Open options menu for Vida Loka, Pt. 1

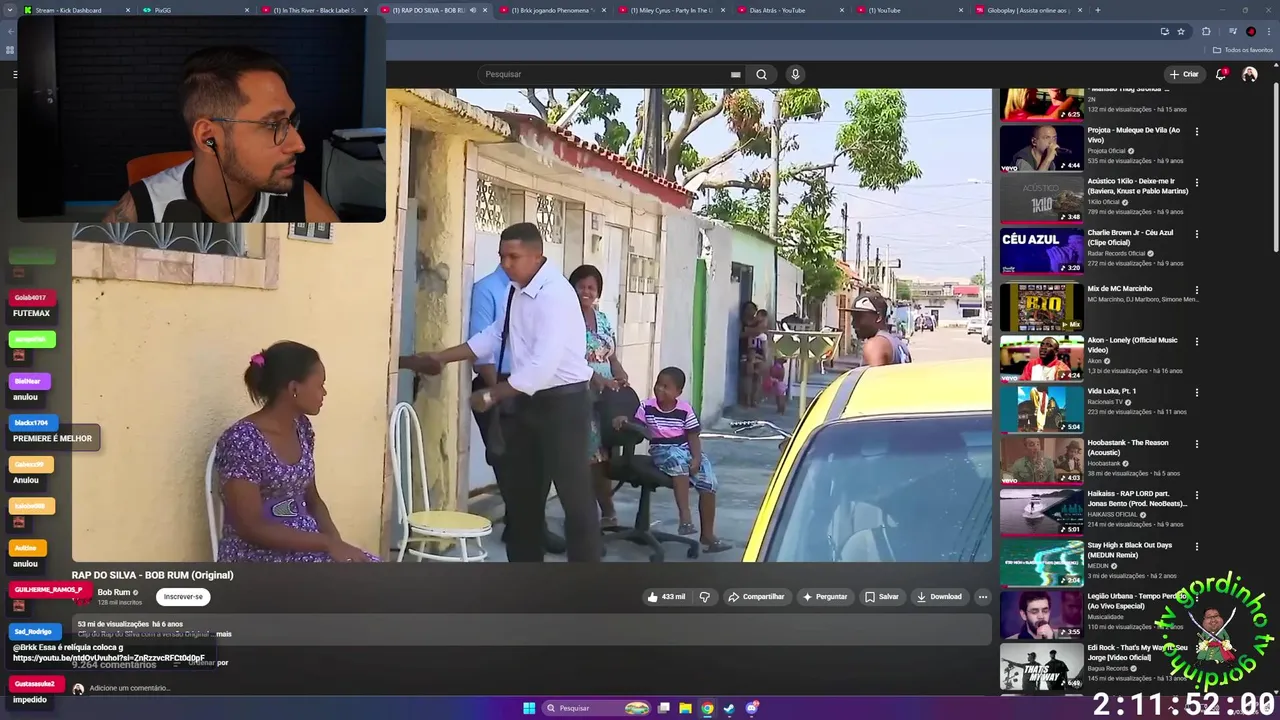1196,393
